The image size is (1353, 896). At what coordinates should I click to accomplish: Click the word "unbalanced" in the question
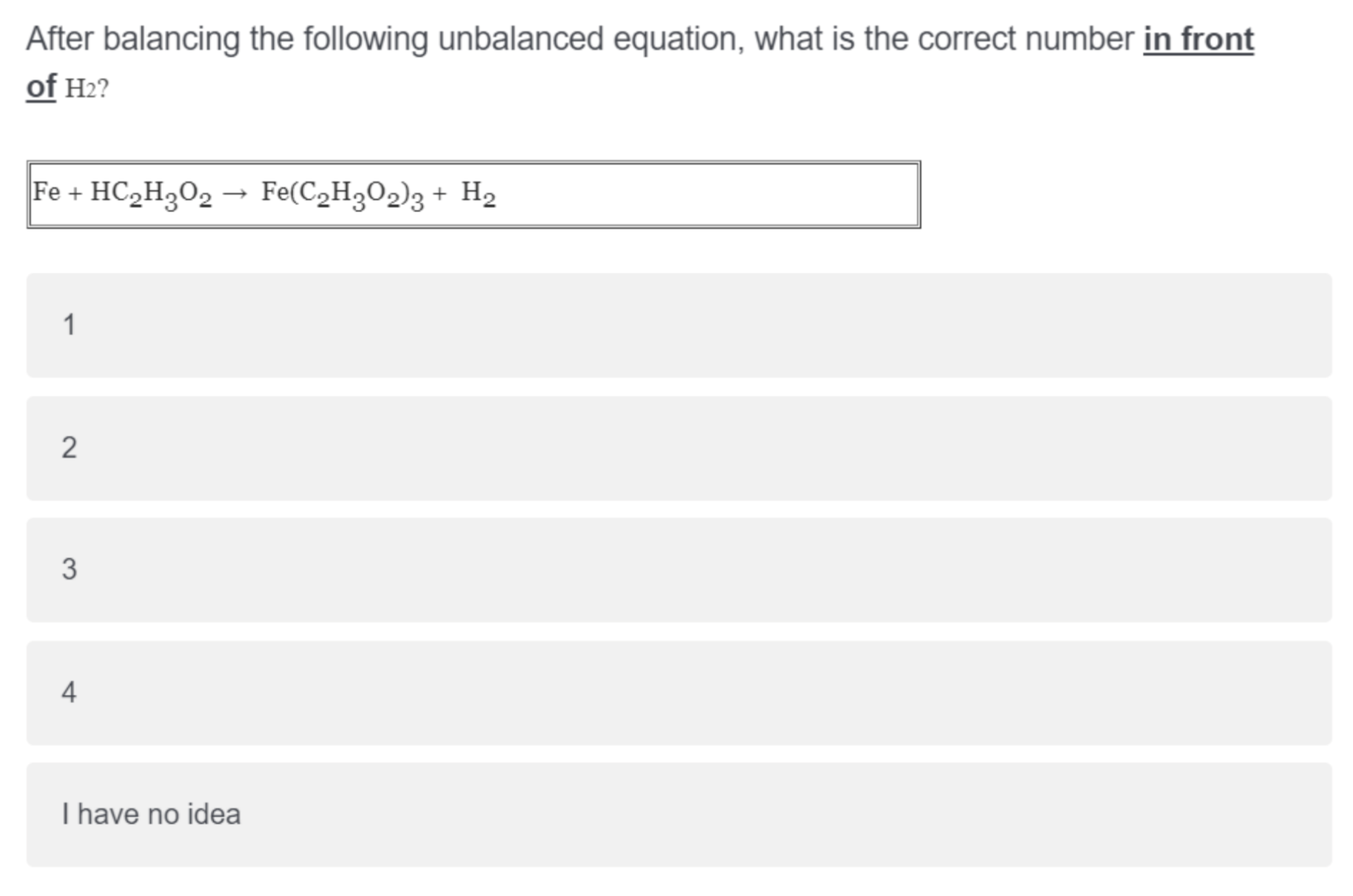[x=520, y=39]
